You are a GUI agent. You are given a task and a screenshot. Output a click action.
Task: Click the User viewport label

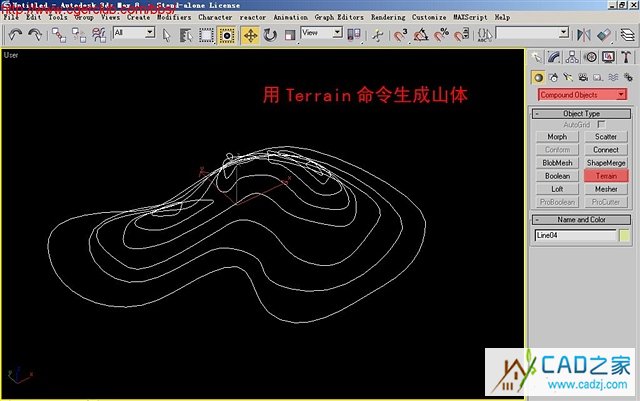pos(11,55)
